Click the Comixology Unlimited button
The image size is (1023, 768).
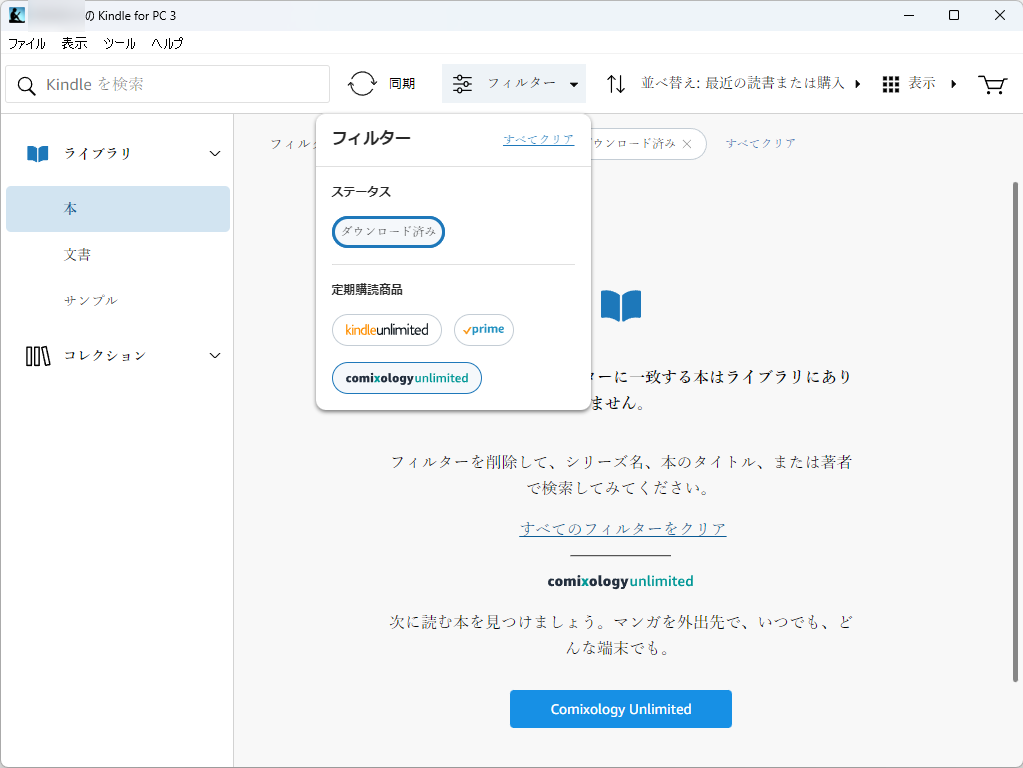(x=620, y=708)
